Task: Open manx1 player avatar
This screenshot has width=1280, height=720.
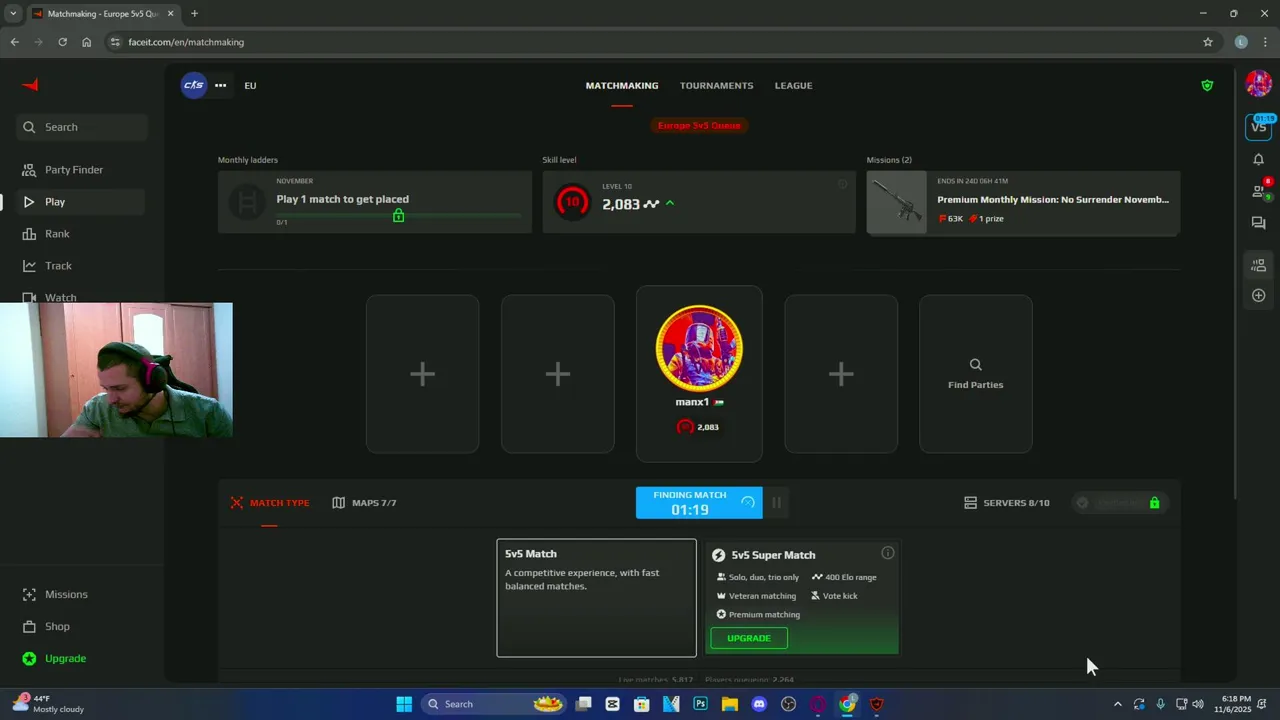Action: click(699, 348)
